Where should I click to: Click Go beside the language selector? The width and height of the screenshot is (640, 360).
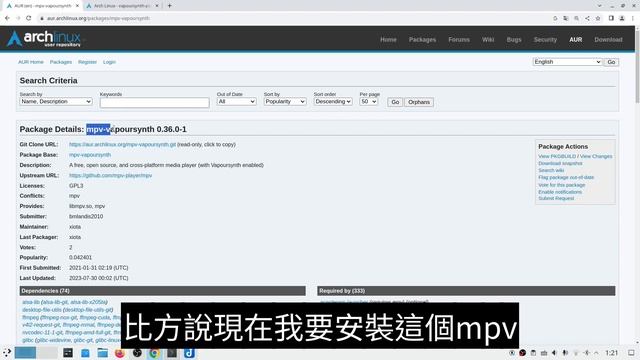611,62
